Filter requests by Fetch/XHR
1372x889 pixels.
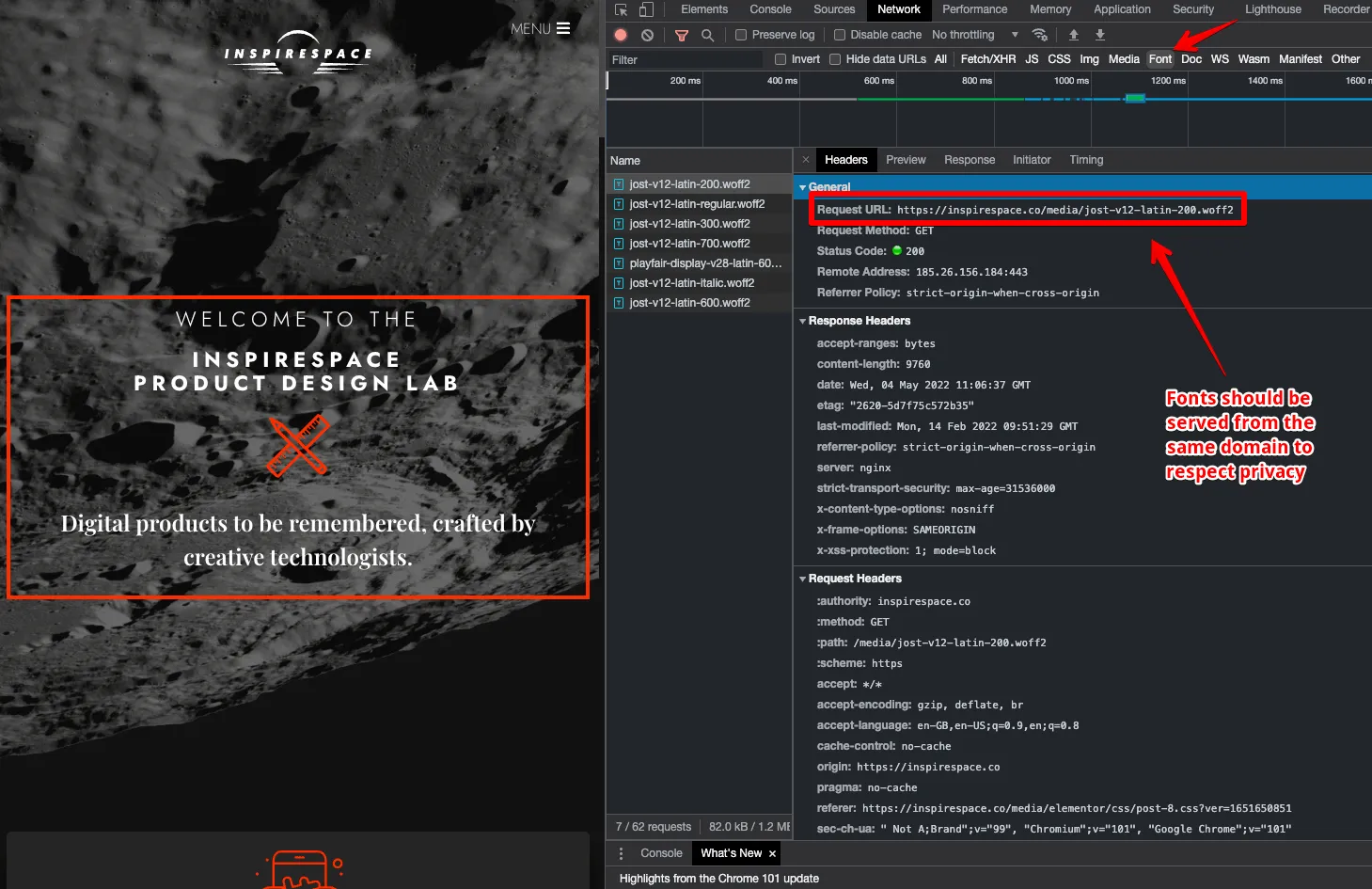pyautogui.click(x=988, y=59)
